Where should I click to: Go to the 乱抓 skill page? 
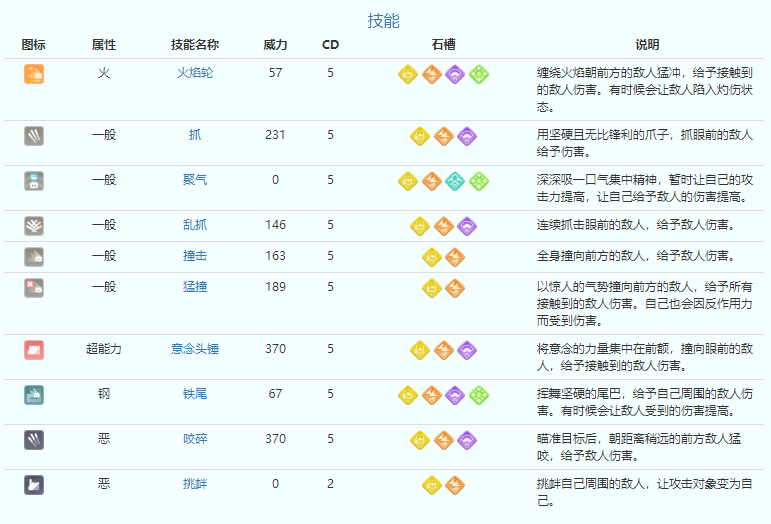195,226
